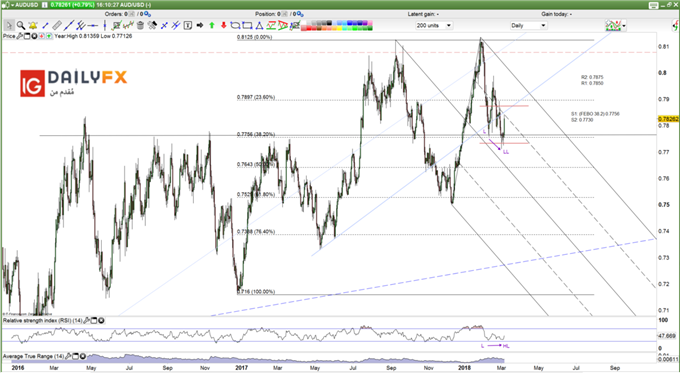Select the blue segment line tool
The width and height of the screenshot is (680, 373).
tap(45, 26)
